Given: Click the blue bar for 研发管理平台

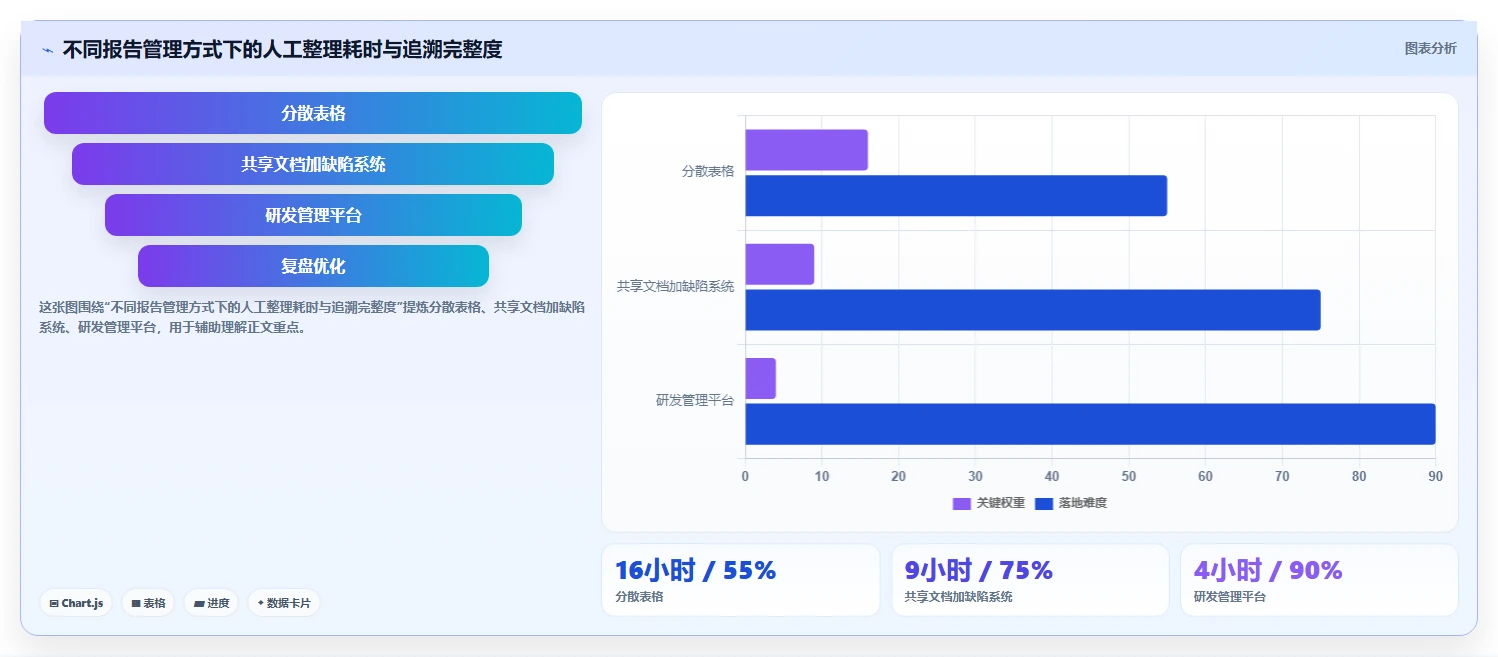Looking at the screenshot, I should coord(1090,424).
